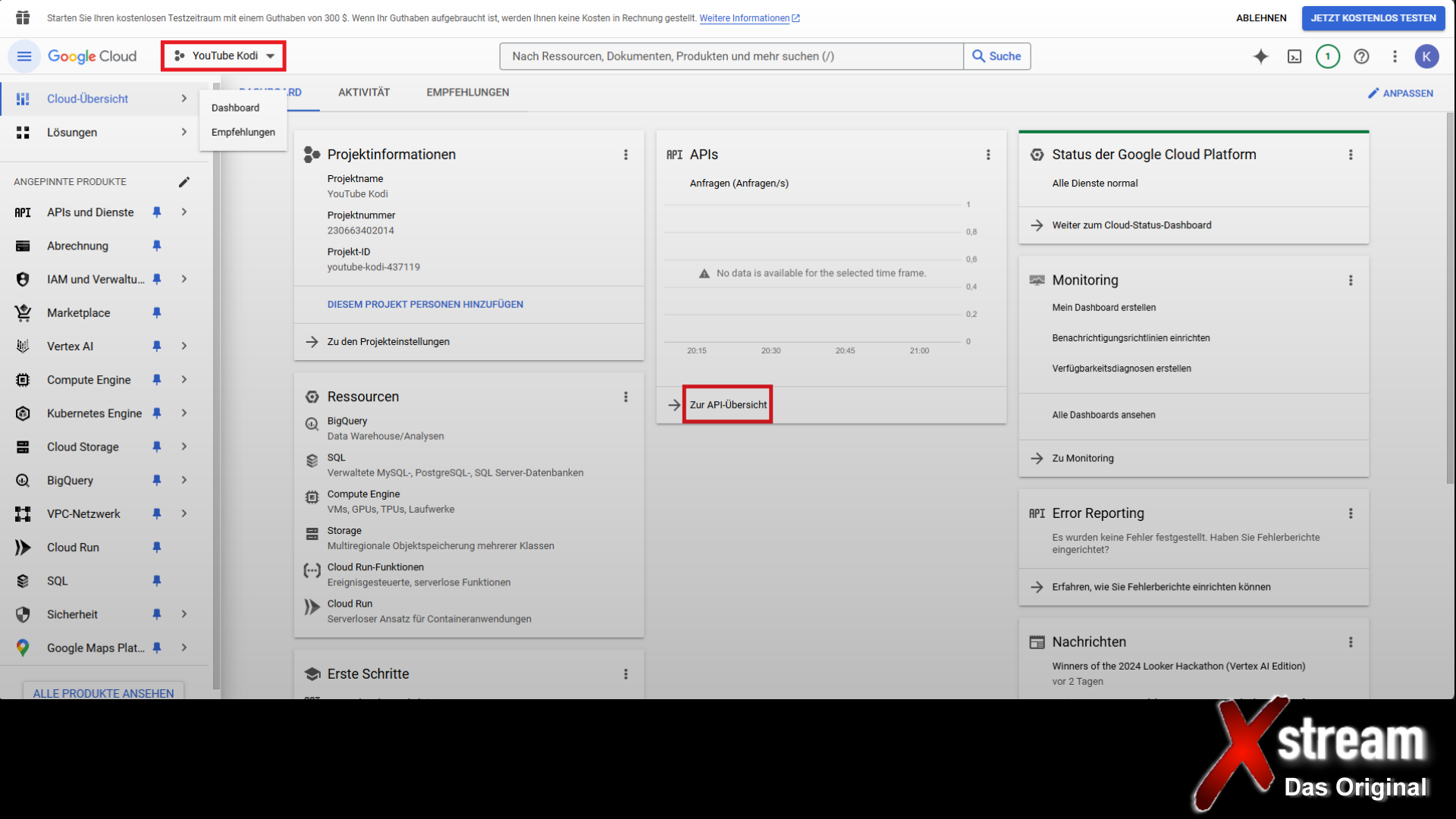The width and height of the screenshot is (1456, 819).
Task: Unpin APIs und Dienste product
Action: point(157,212)
